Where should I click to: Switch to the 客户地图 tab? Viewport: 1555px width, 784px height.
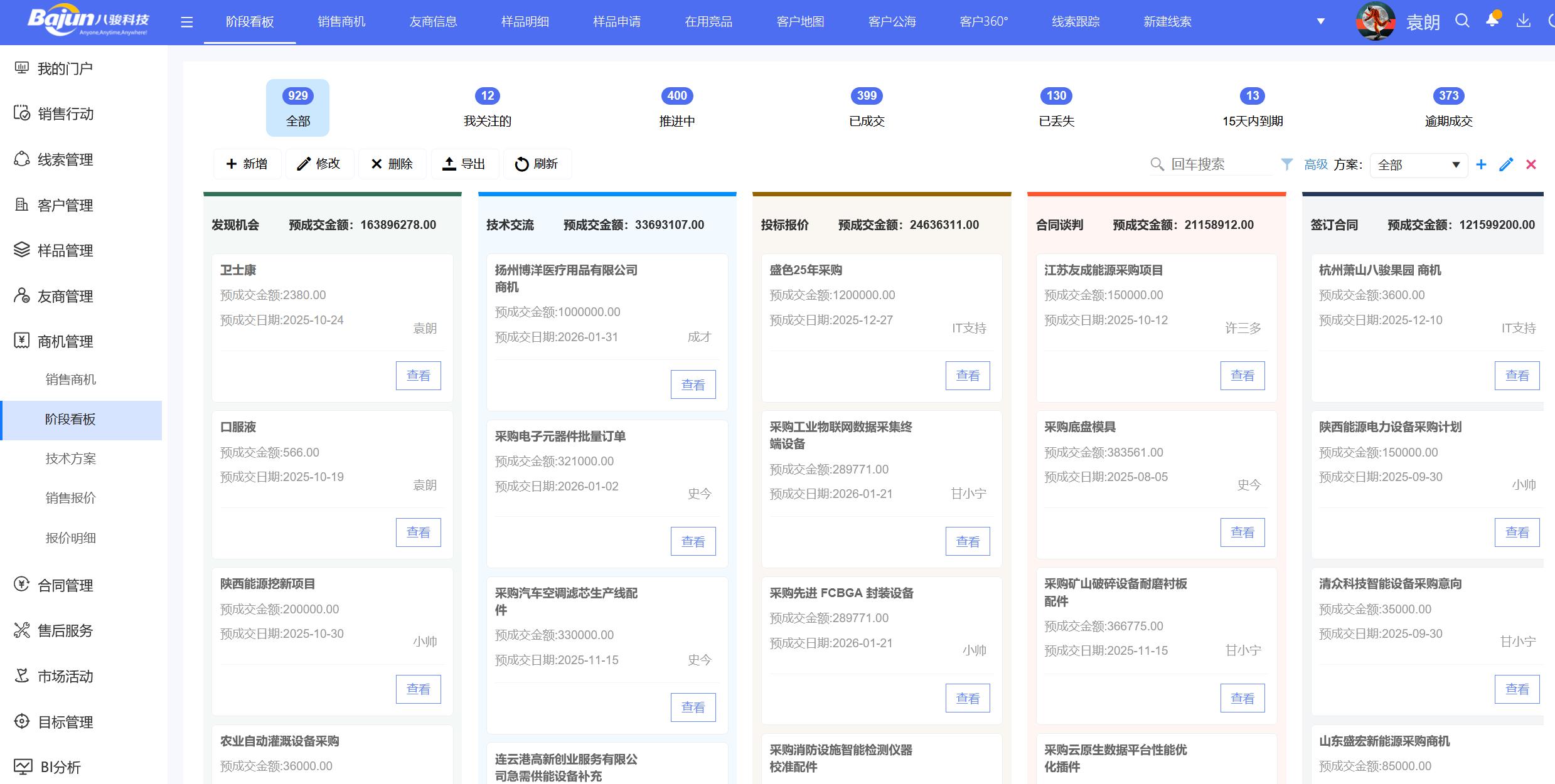(x=800, y=22)
